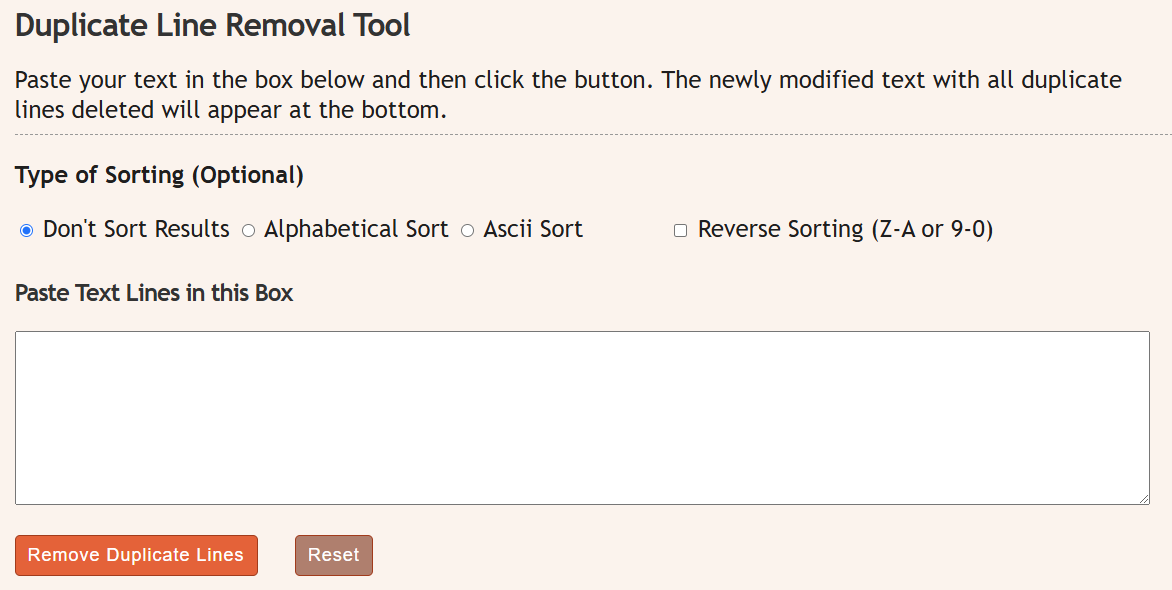Select the Don't Sort Results radio button

point(26,231)
